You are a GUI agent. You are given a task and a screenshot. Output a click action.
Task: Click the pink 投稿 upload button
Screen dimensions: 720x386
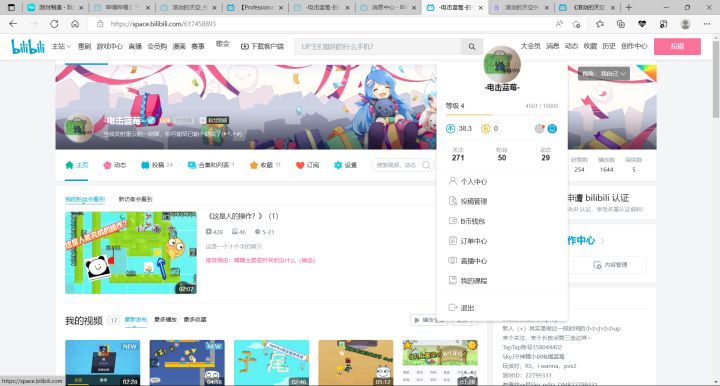(x=677, y=46)
